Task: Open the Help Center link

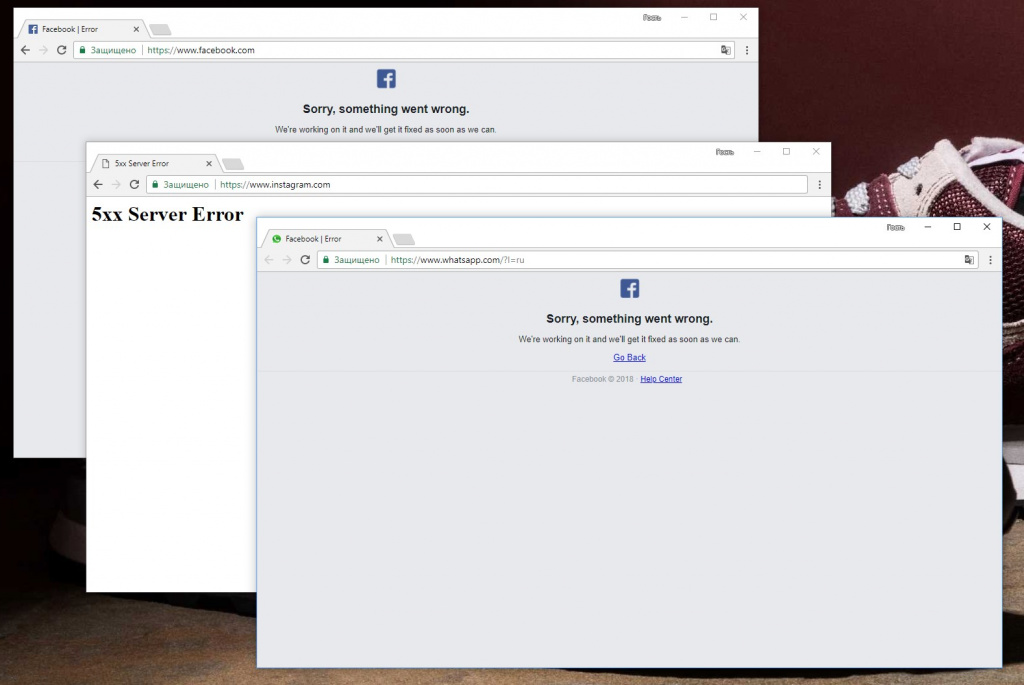Action: (661, 379)
